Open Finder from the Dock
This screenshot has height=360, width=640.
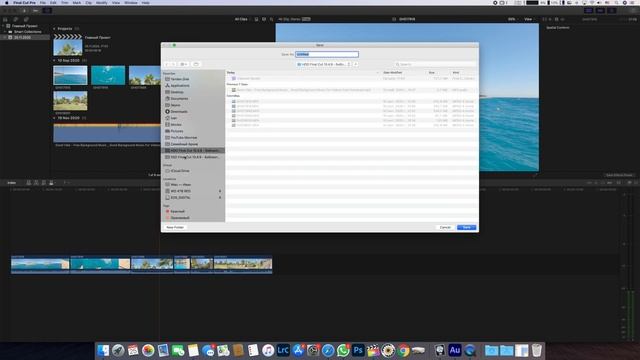[x=103, y=350]
